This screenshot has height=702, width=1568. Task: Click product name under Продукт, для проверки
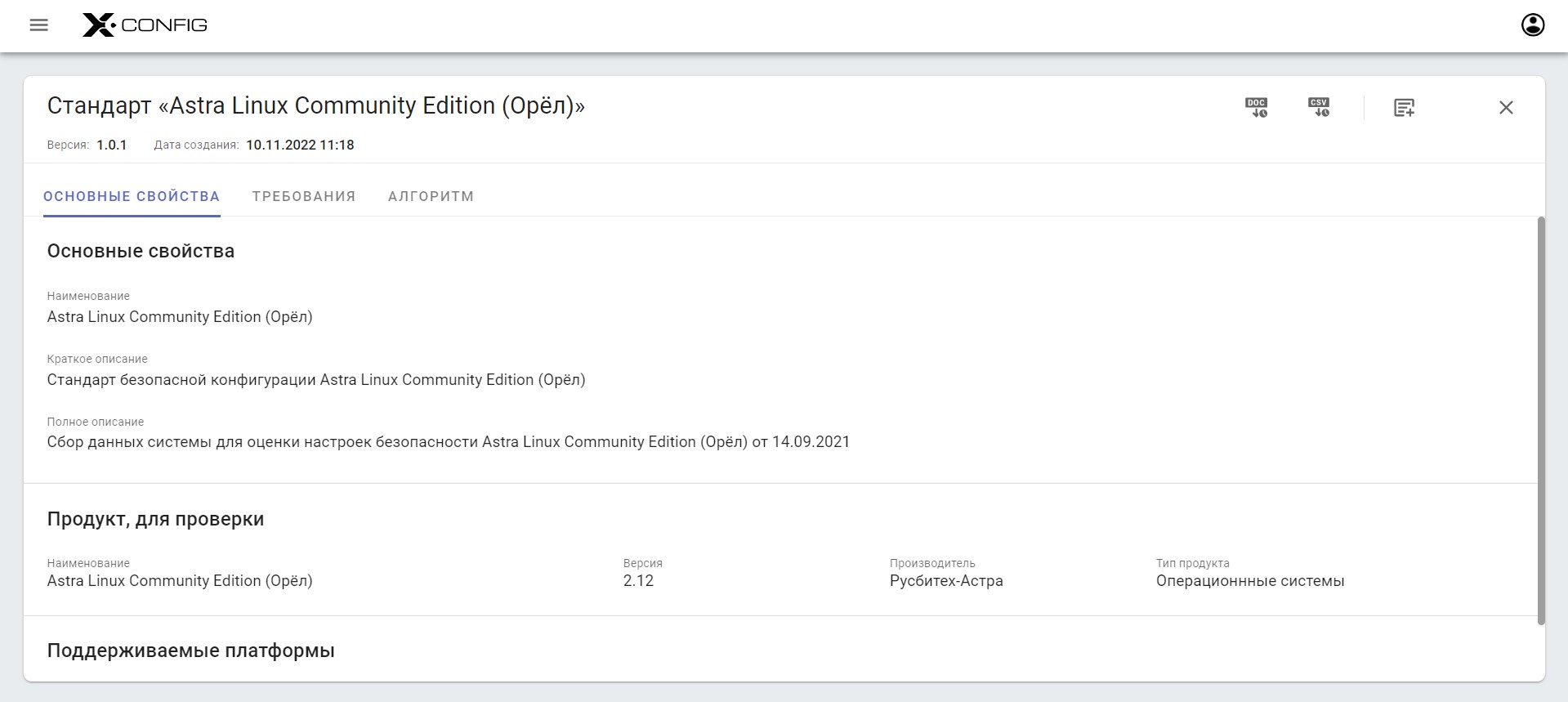click(180, 581)
